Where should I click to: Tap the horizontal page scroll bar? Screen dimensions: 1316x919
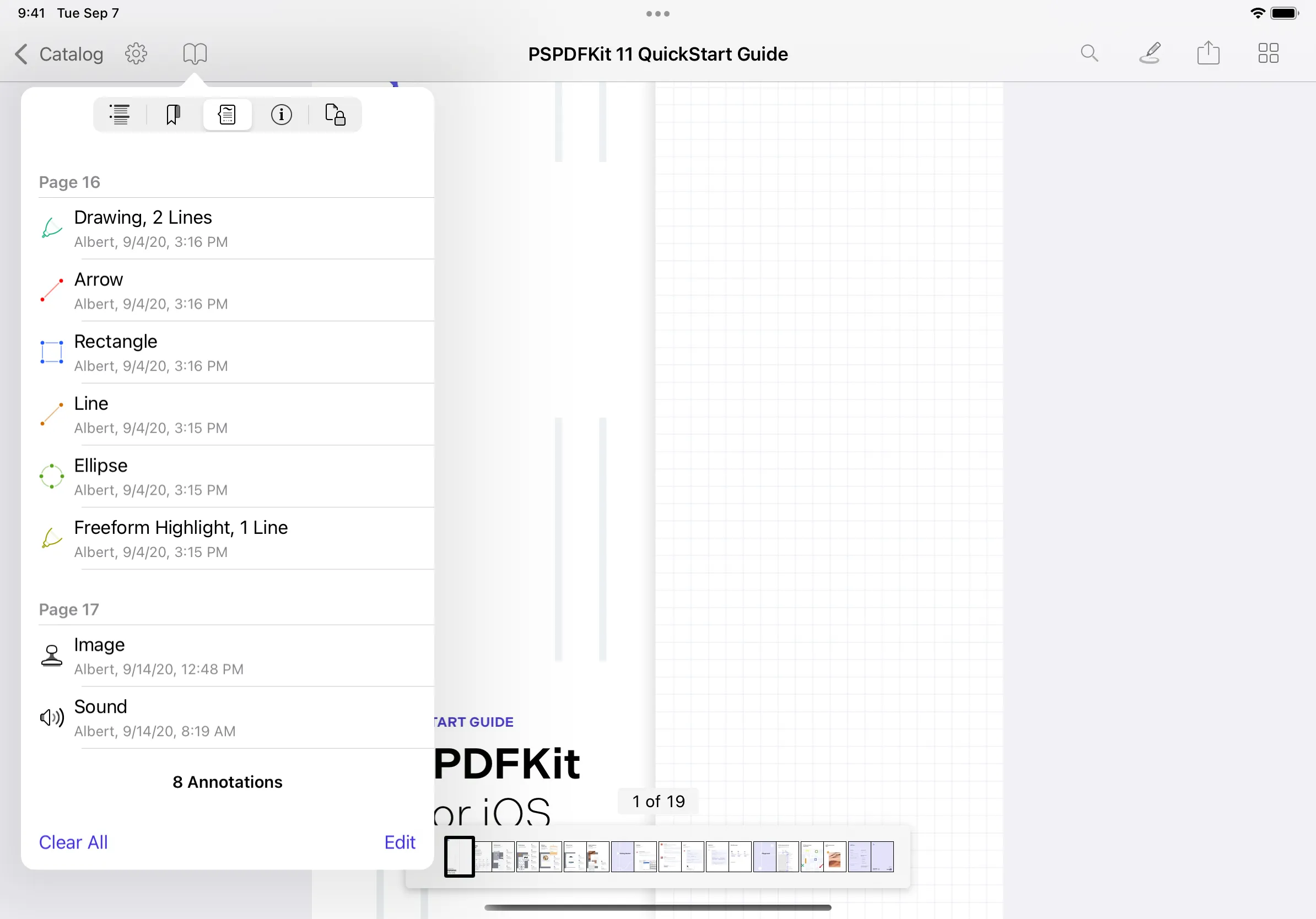tap(657, 907)
